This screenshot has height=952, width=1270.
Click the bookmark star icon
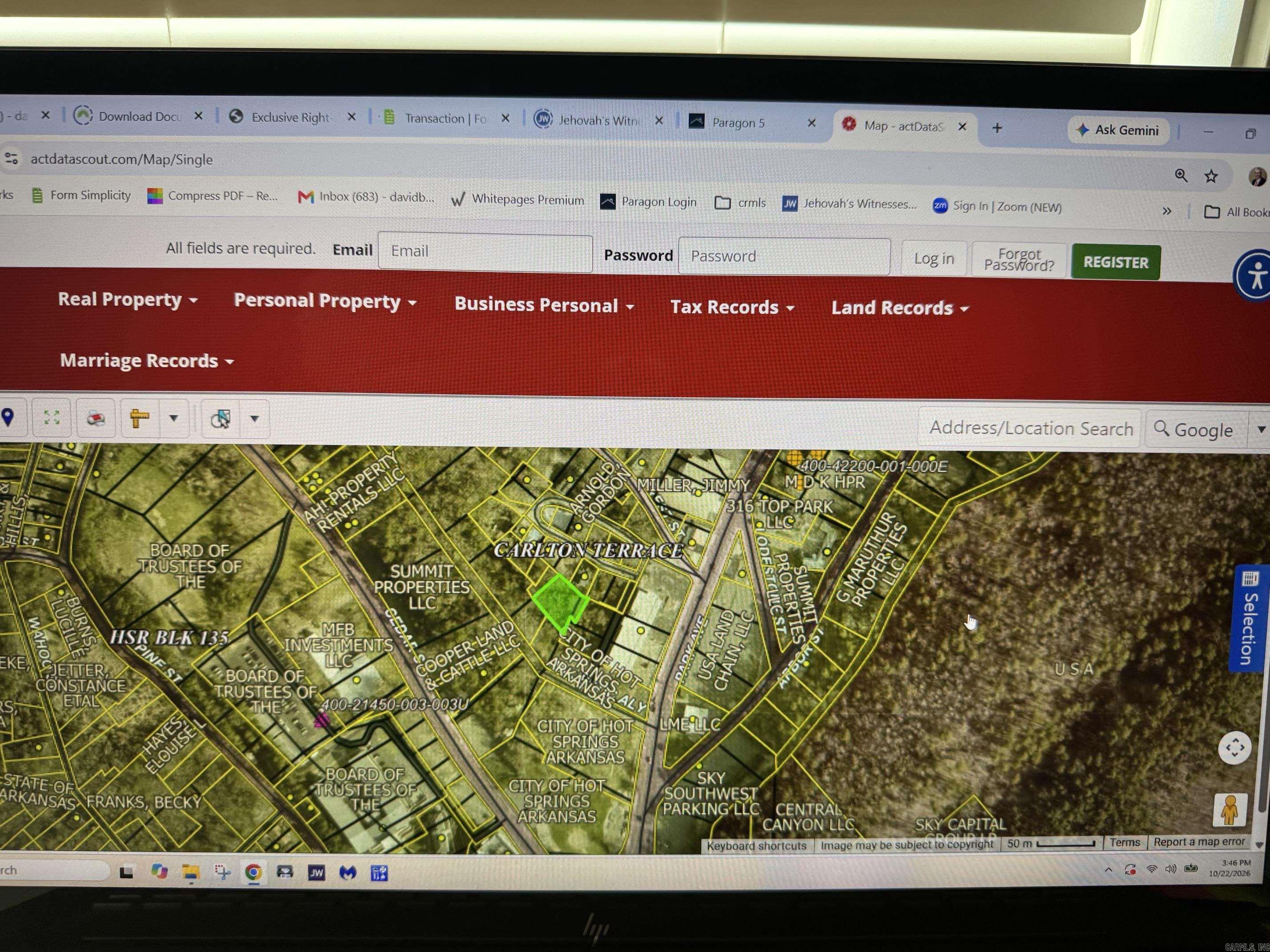coord(1211,176)
